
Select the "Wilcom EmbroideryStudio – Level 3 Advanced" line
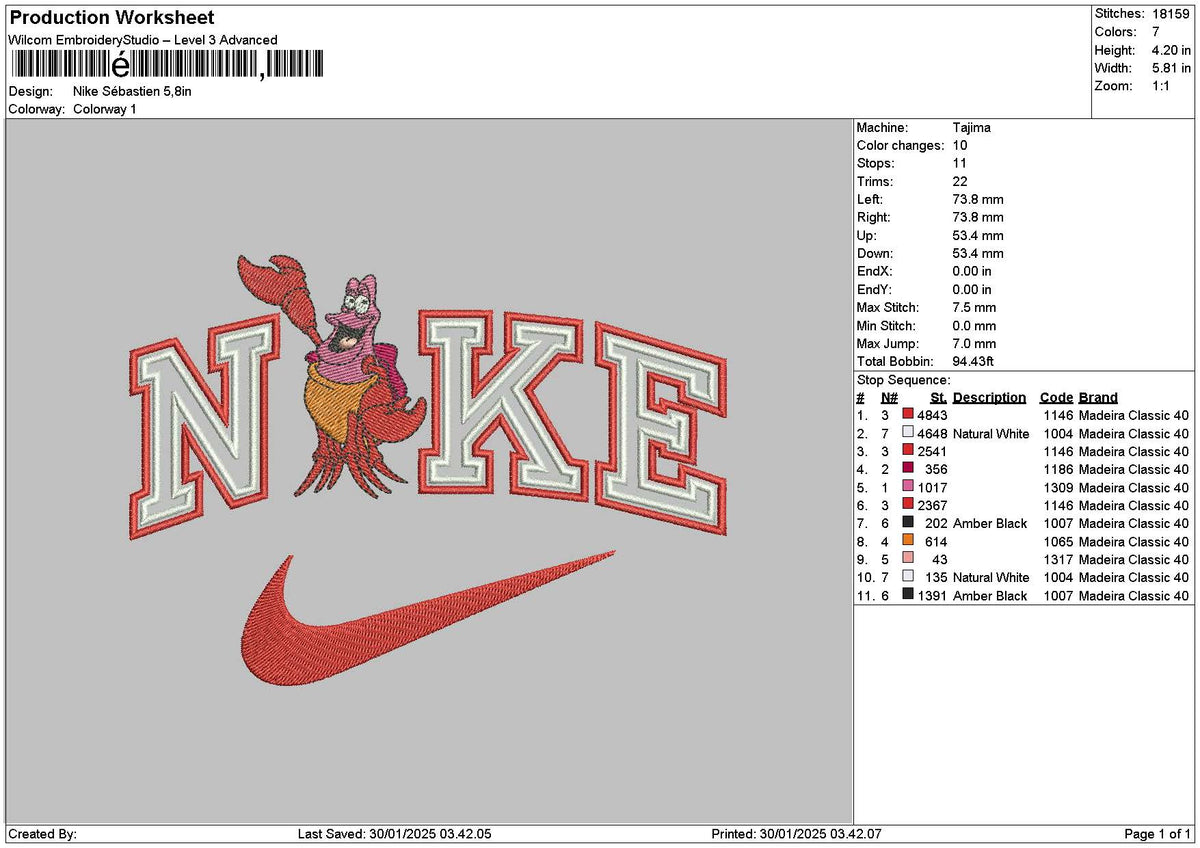143,40
